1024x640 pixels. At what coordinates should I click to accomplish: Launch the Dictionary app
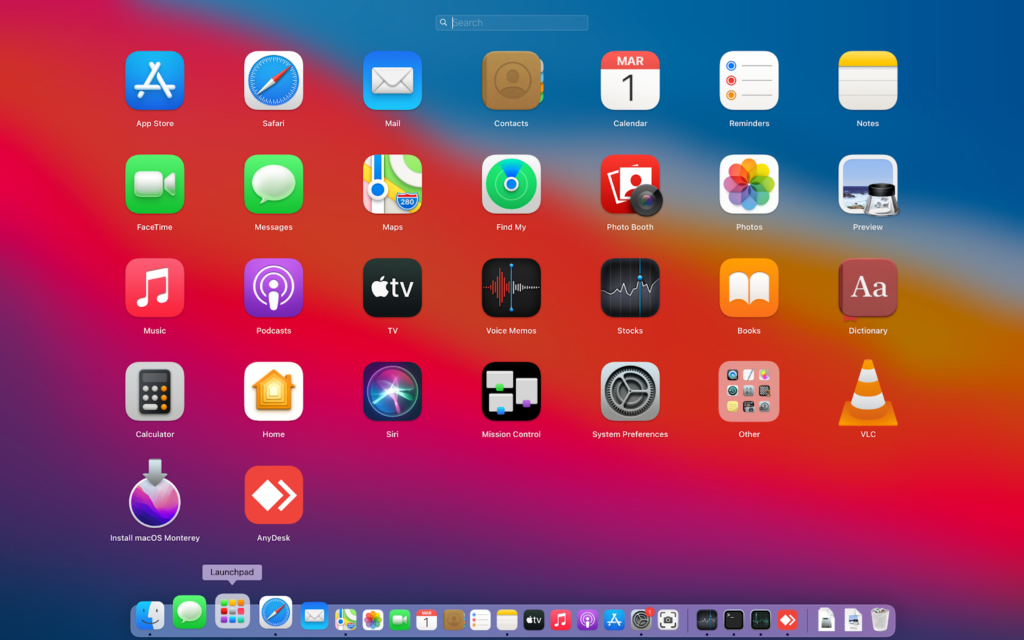pos(867,288)
